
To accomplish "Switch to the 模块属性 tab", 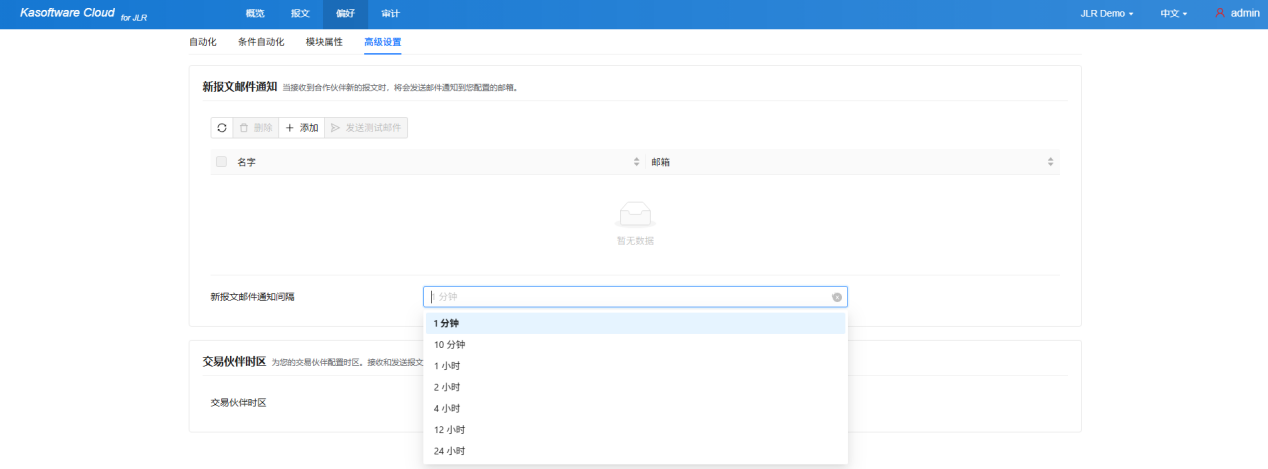I will tap(324, 42).
